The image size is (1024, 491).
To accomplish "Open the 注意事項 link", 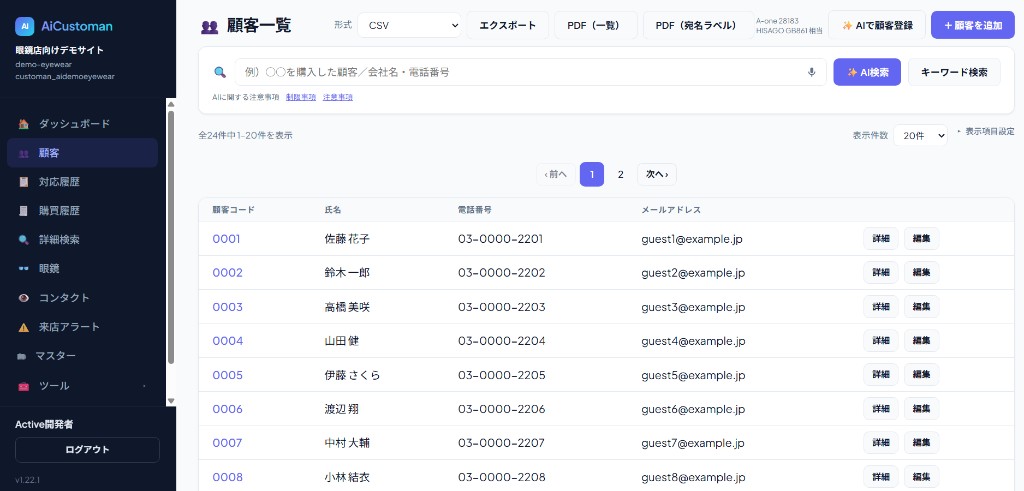I will pos(338,97).
